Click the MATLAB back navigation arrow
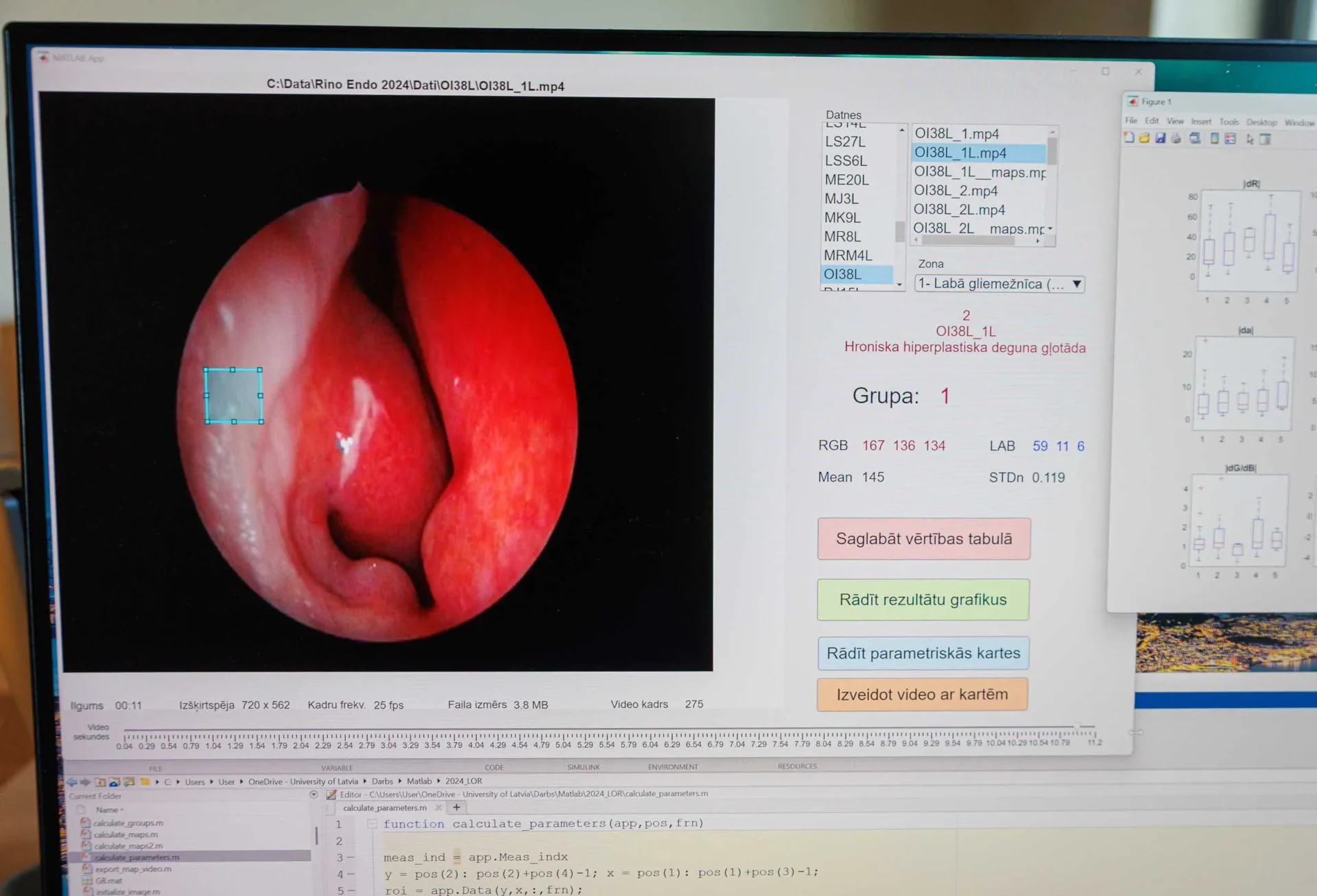 click(x=72, y=781)
